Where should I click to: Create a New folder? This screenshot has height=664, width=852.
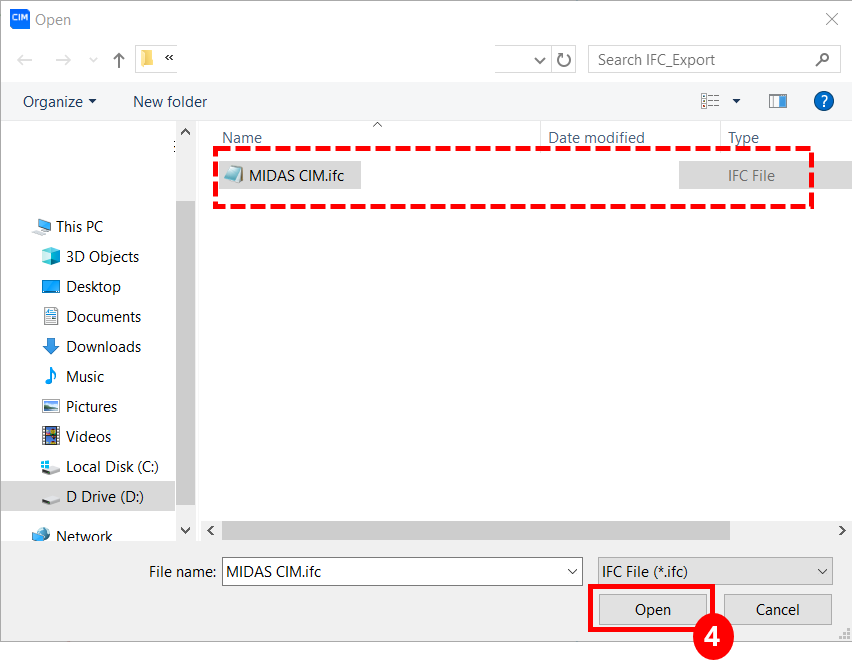point(170,102)
